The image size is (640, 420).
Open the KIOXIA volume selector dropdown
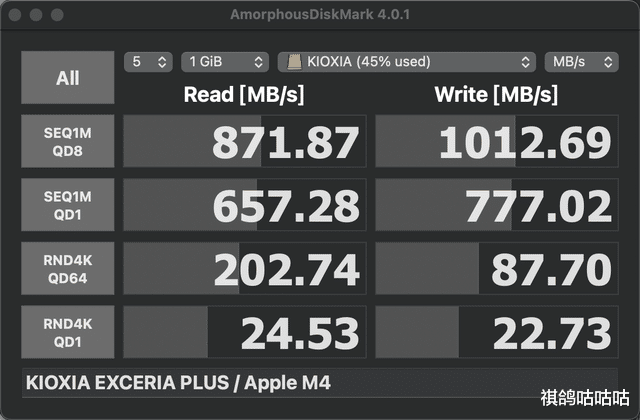(x=407, y=62)
